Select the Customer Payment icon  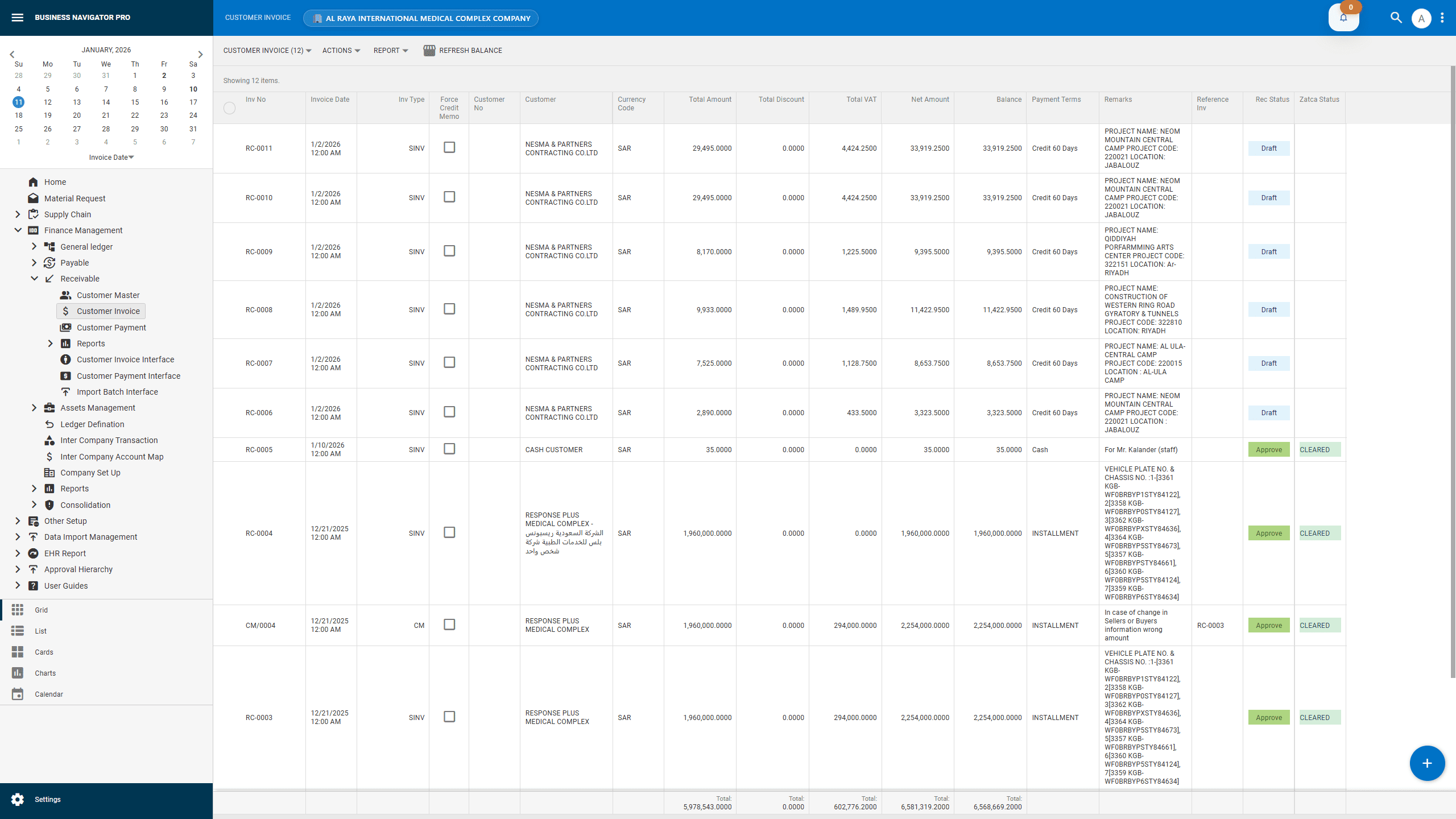tap(66, 327)
